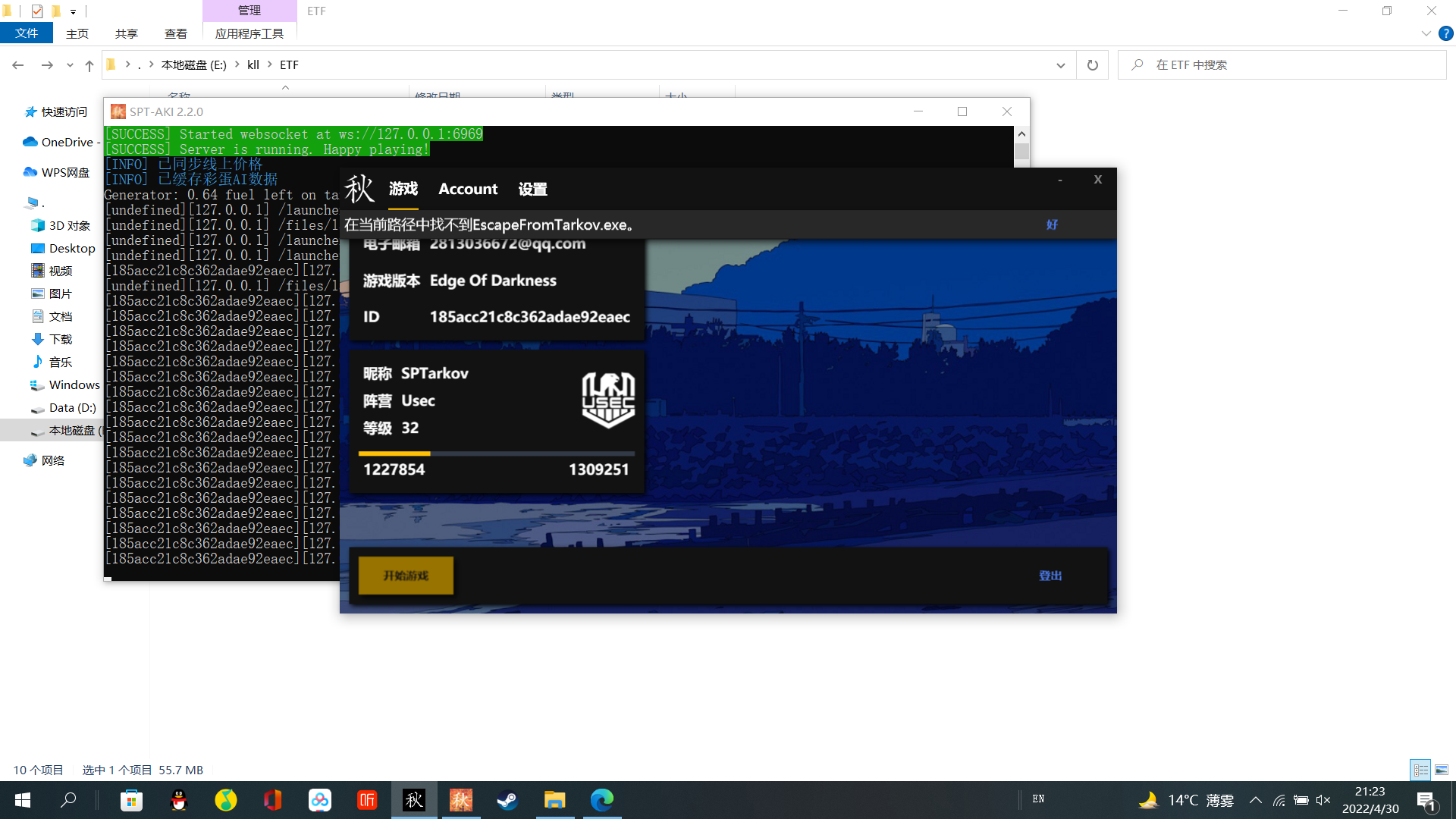Open Microsoft Edge from taskbar
This screenshot has height=819, width=1456.
602,800
